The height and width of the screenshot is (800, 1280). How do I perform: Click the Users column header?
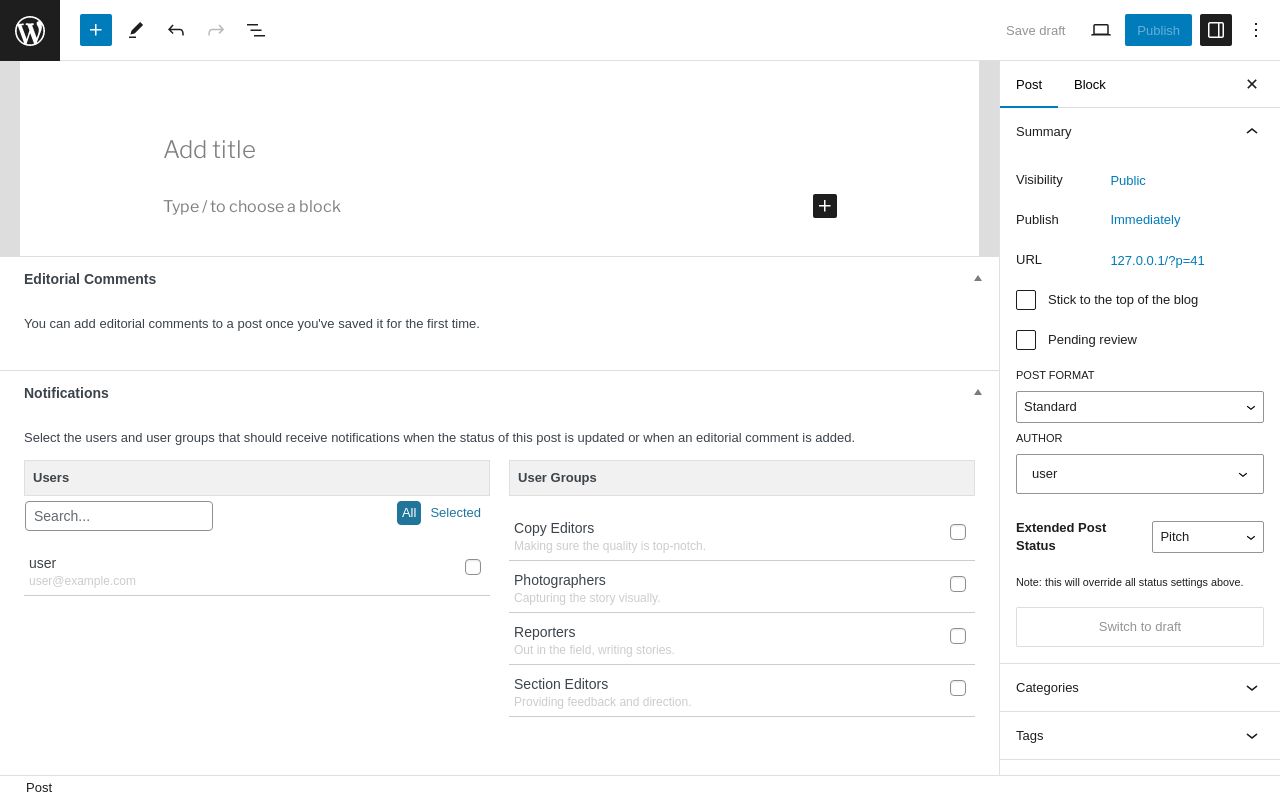tap(257, 478)
